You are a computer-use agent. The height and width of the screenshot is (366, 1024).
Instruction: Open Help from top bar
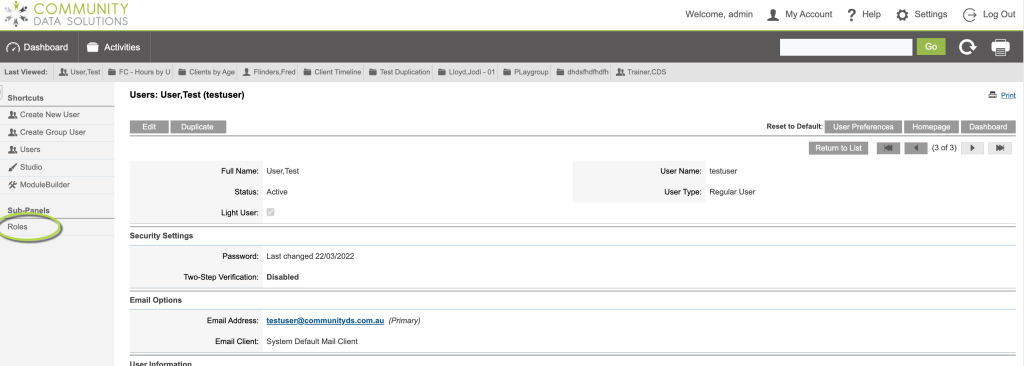coord(871,14)
